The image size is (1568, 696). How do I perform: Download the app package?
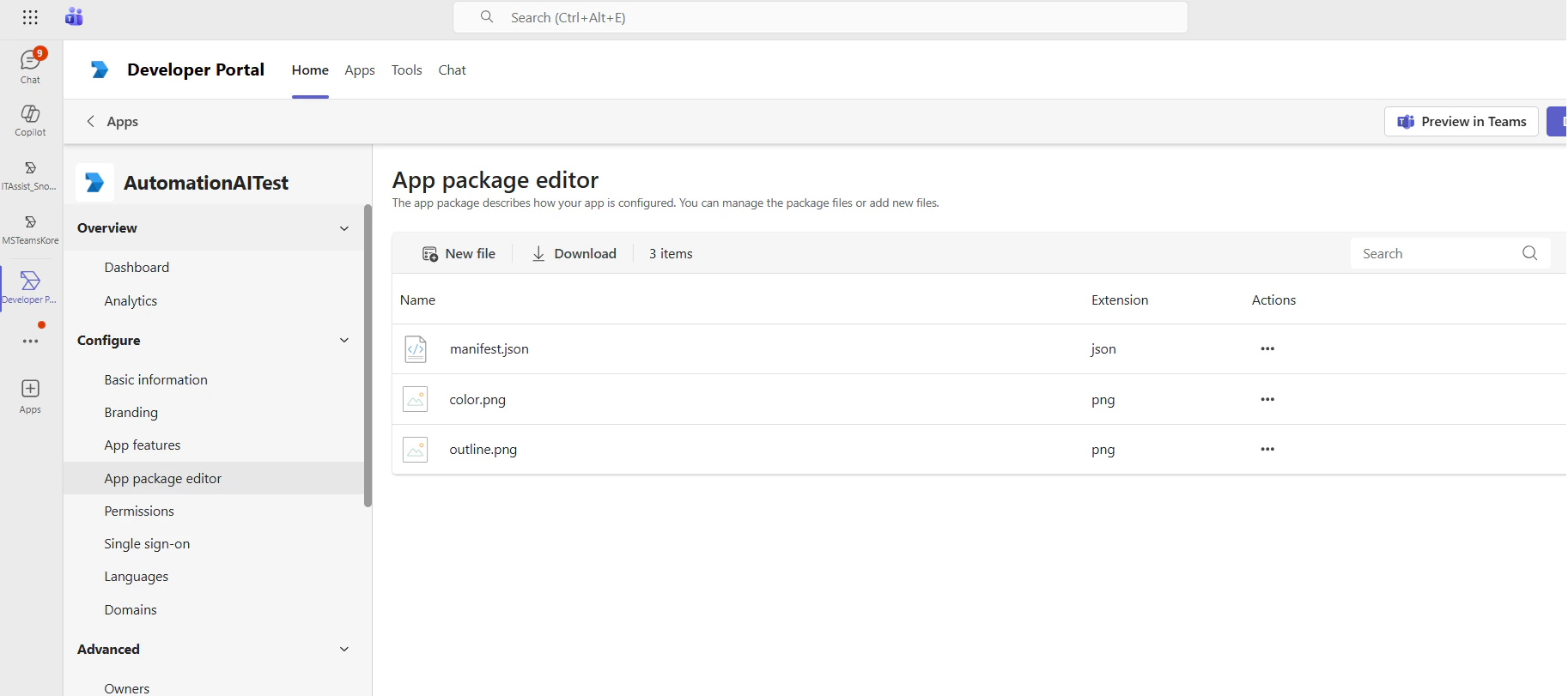[x=574, y=253]
